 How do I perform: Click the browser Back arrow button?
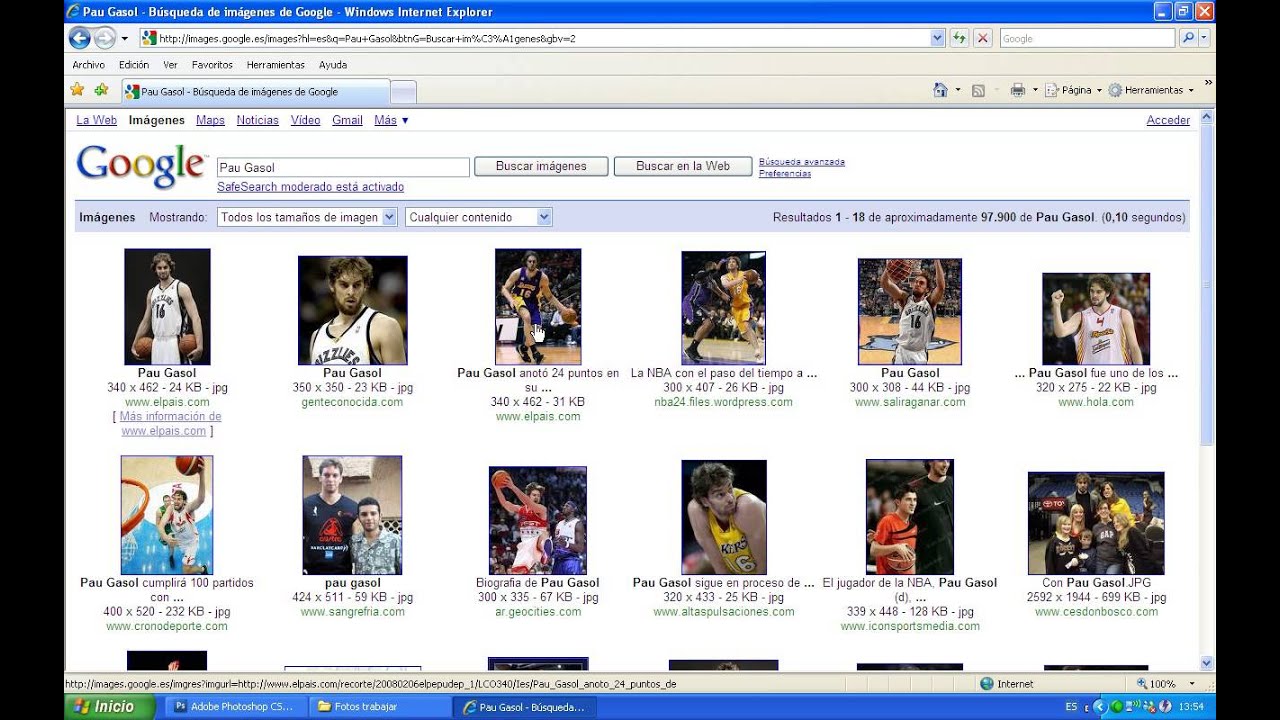[80, 38]
